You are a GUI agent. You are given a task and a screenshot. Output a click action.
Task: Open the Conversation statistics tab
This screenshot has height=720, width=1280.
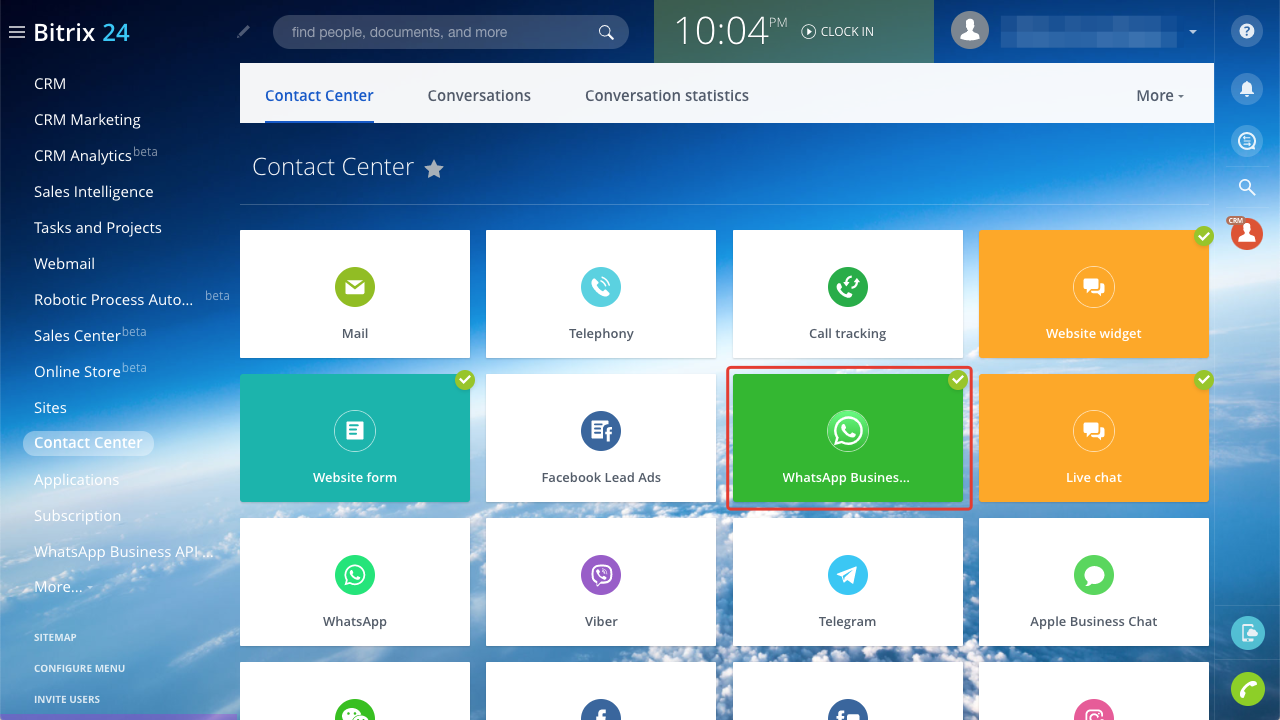pos(667,96)
